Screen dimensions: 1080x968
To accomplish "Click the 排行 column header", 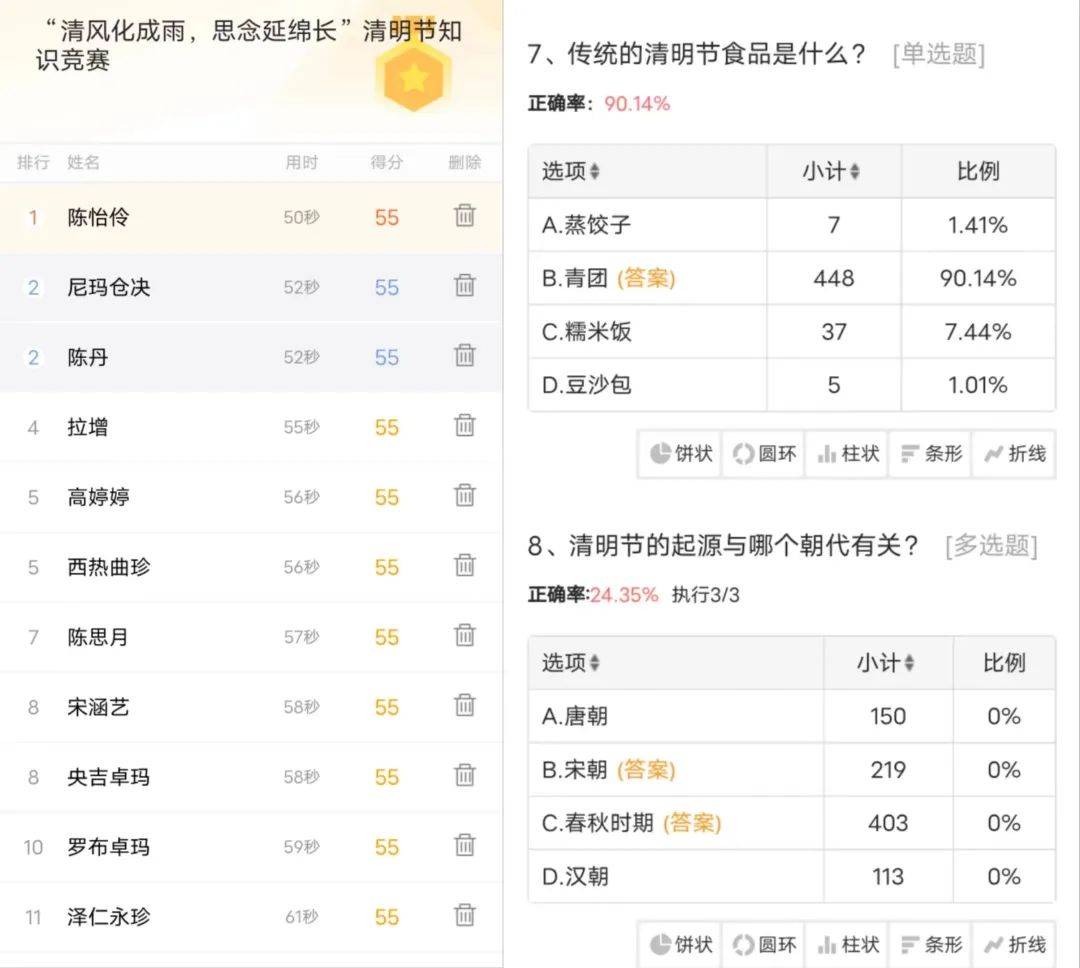I will [x=33, y=163].
